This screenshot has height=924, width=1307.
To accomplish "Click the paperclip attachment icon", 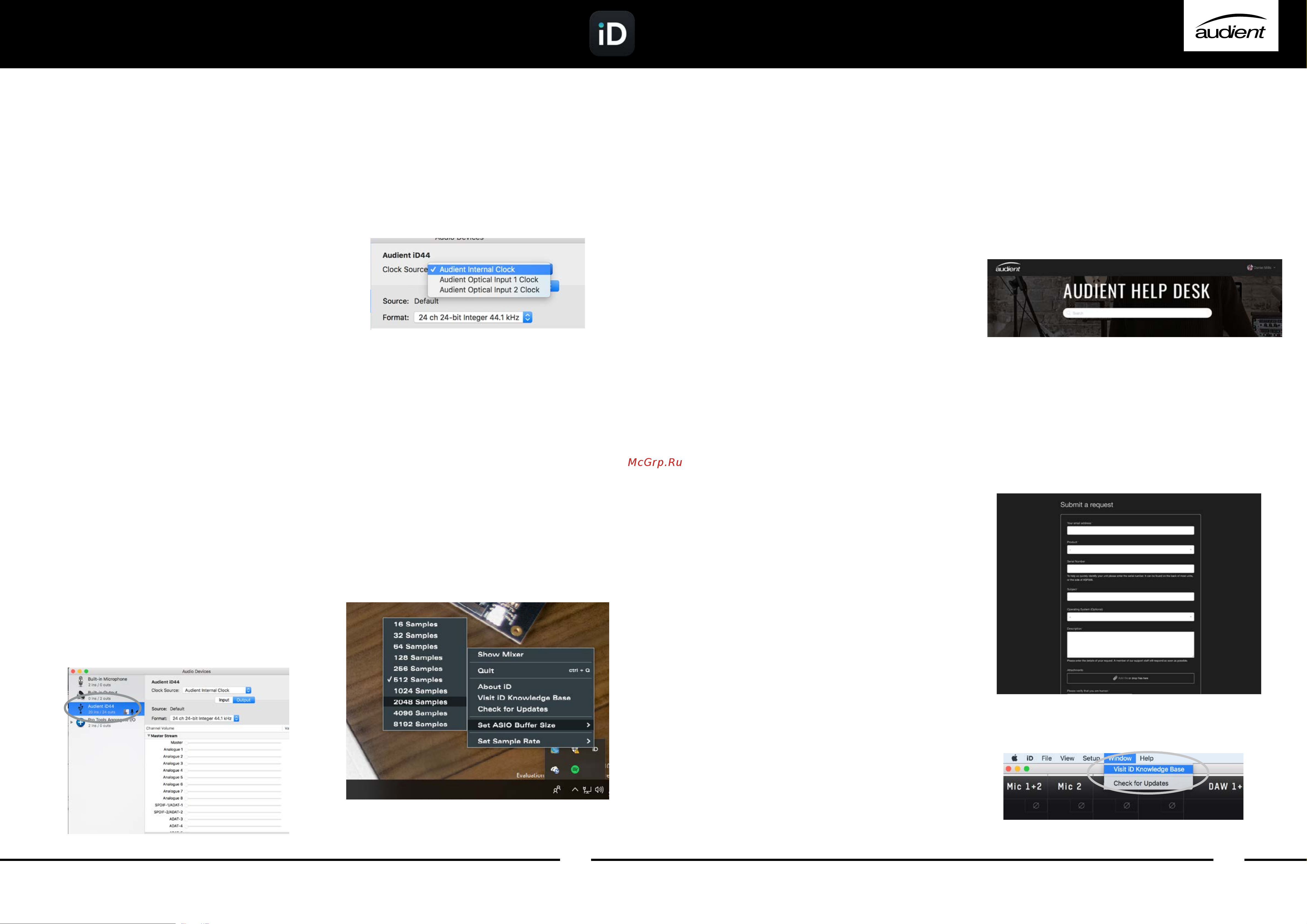I will pos(1115,678).
